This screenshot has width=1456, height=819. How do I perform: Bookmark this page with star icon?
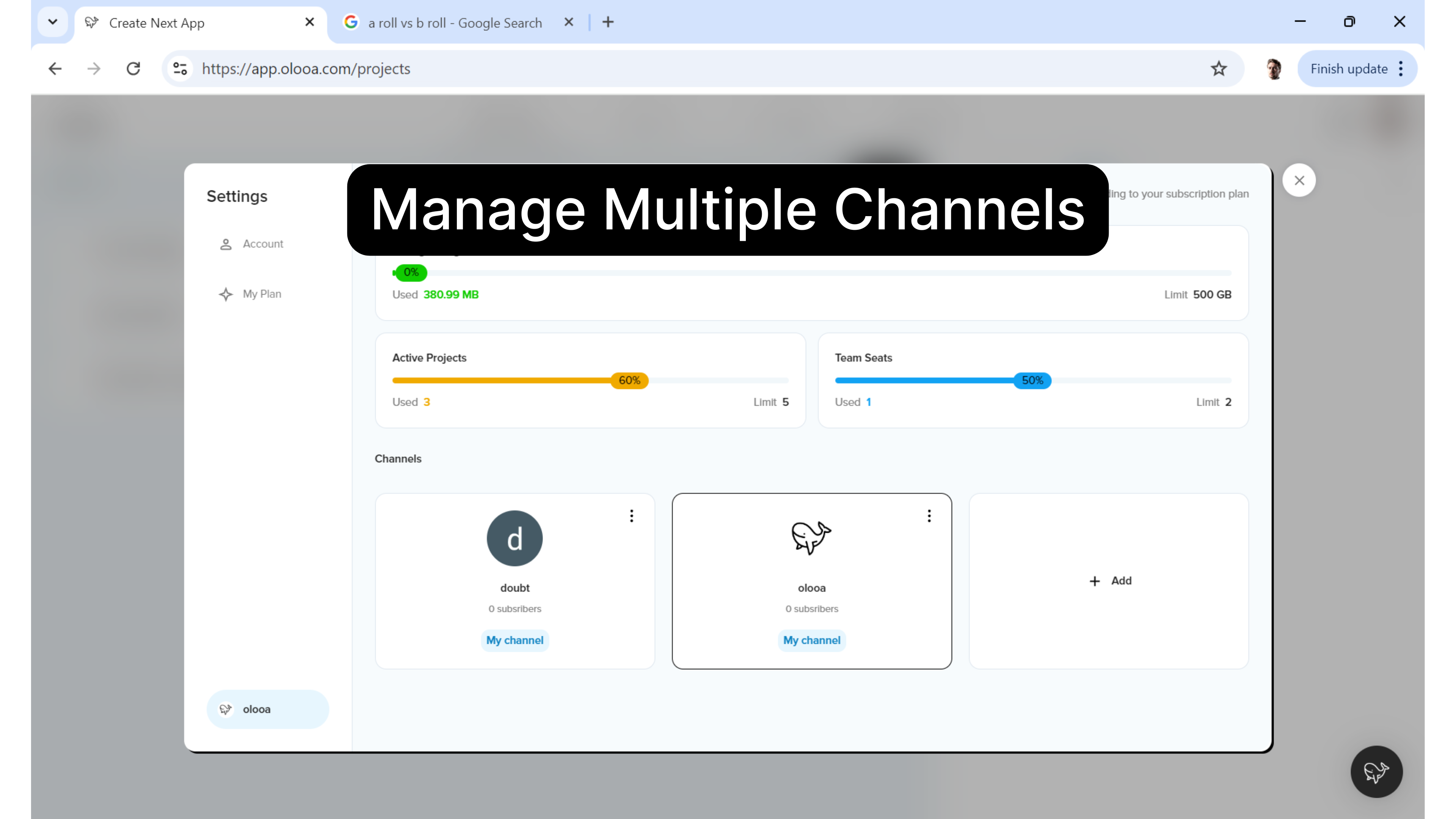(1219, 69)
